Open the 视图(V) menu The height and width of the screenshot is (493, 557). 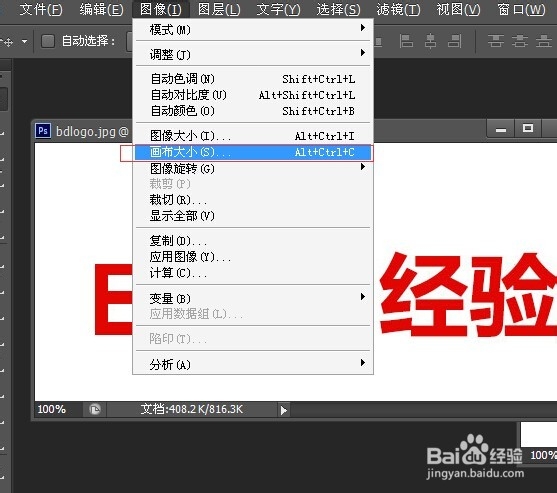[458, 9]
